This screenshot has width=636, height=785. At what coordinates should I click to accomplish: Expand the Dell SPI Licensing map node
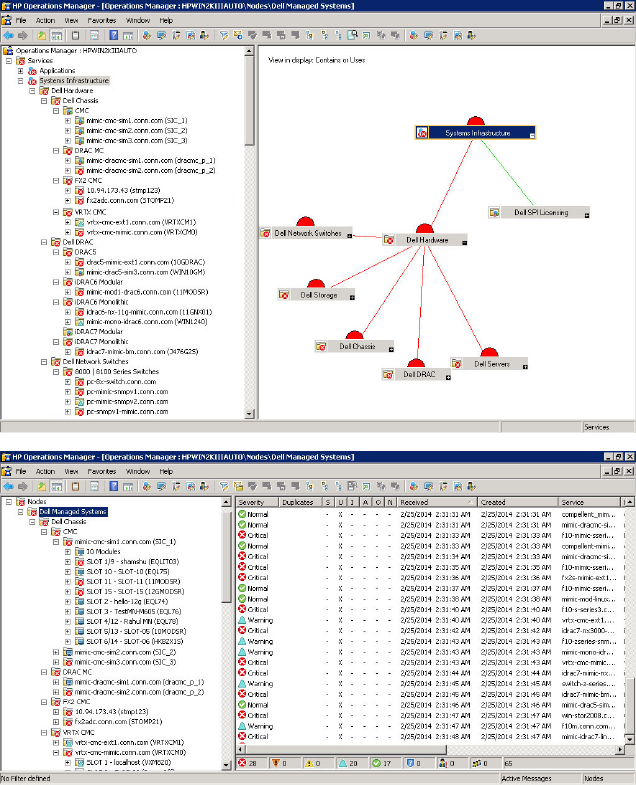[587, 215]
